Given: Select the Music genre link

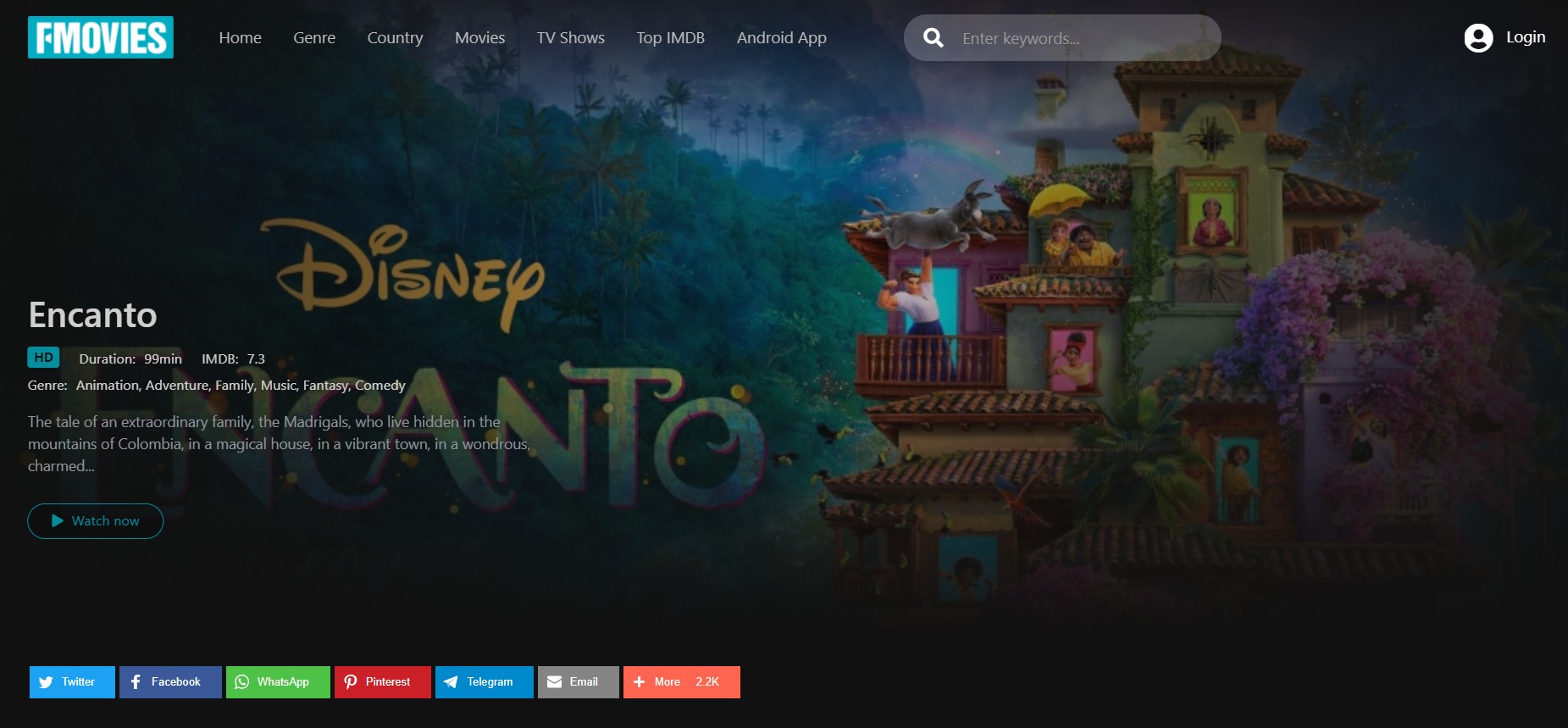Looking at the screenshot, I should click(279, 386).
